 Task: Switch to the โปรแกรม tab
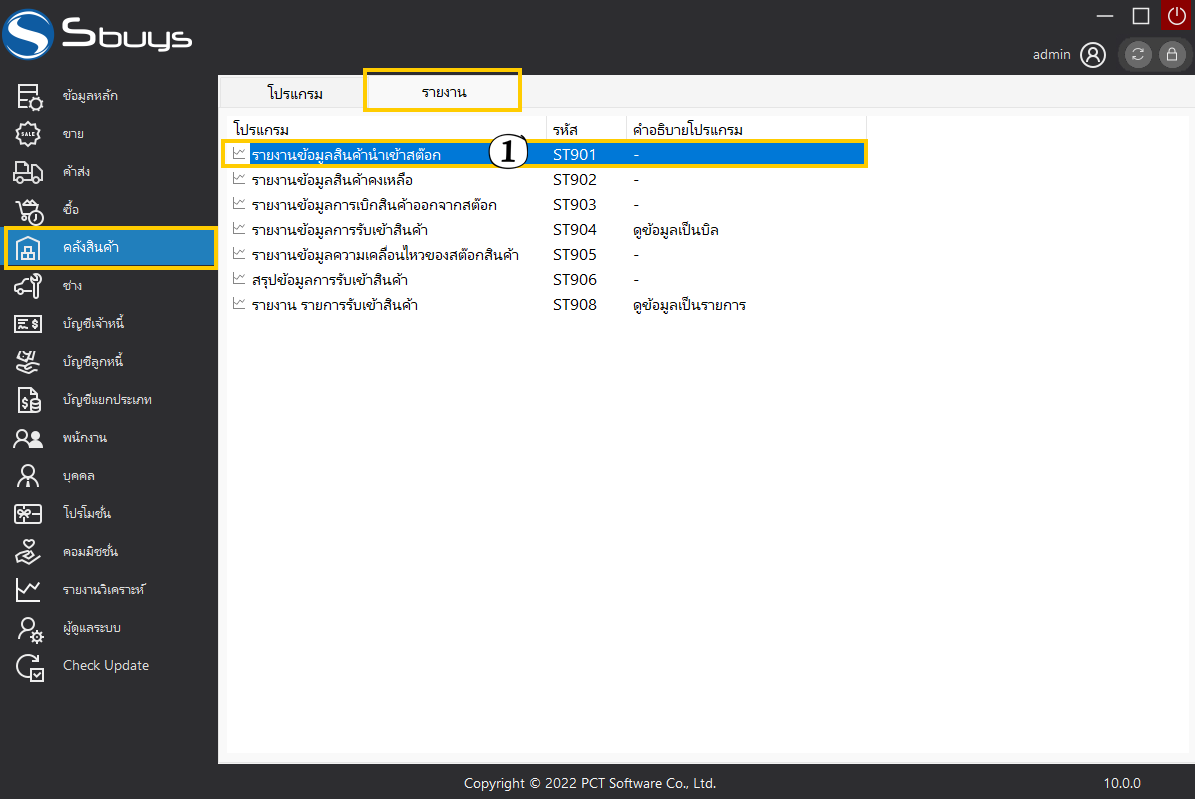pyautogui.click(x=295, y=93)
